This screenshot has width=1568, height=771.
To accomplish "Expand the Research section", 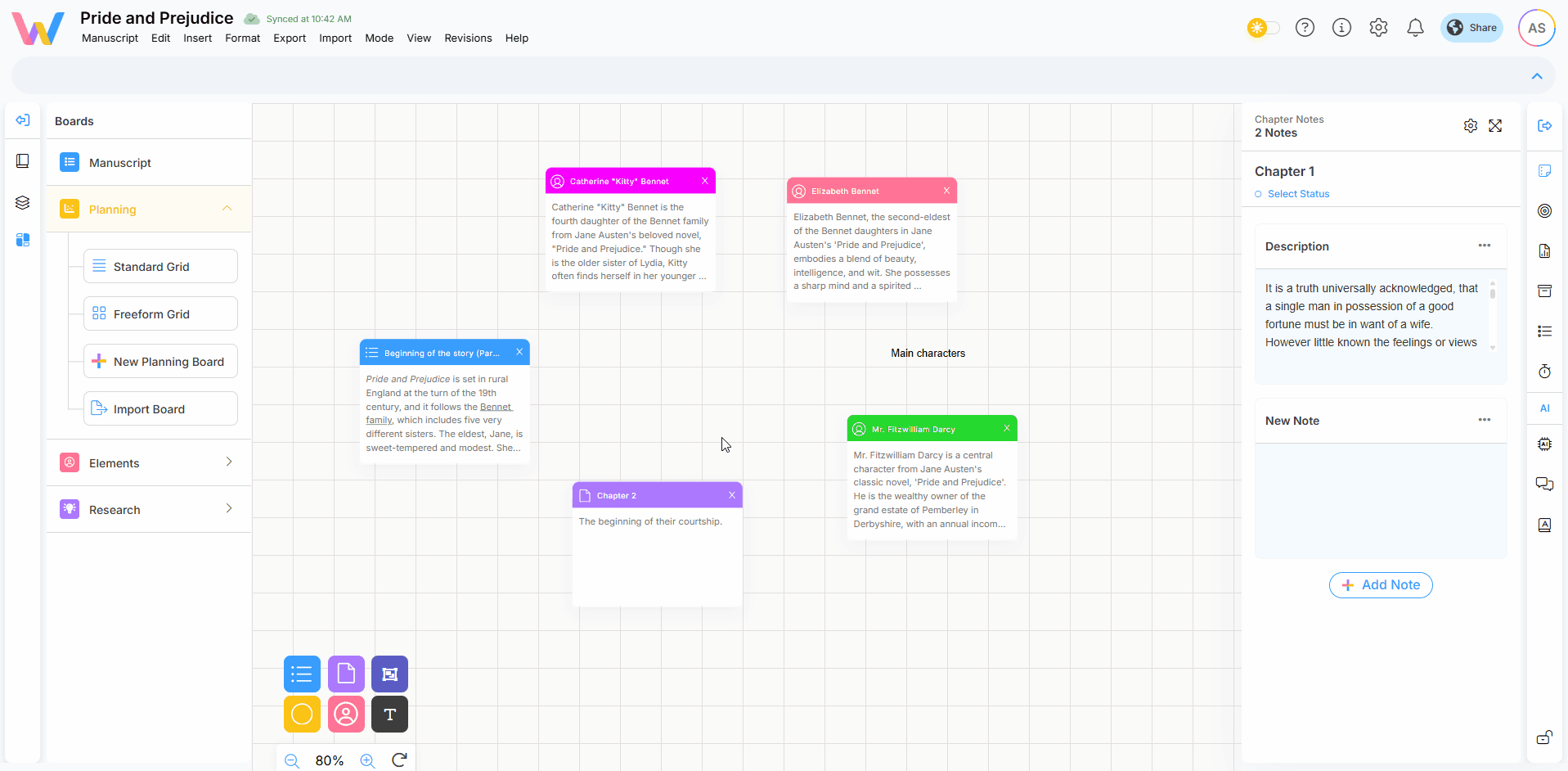I will pos(229,509).
